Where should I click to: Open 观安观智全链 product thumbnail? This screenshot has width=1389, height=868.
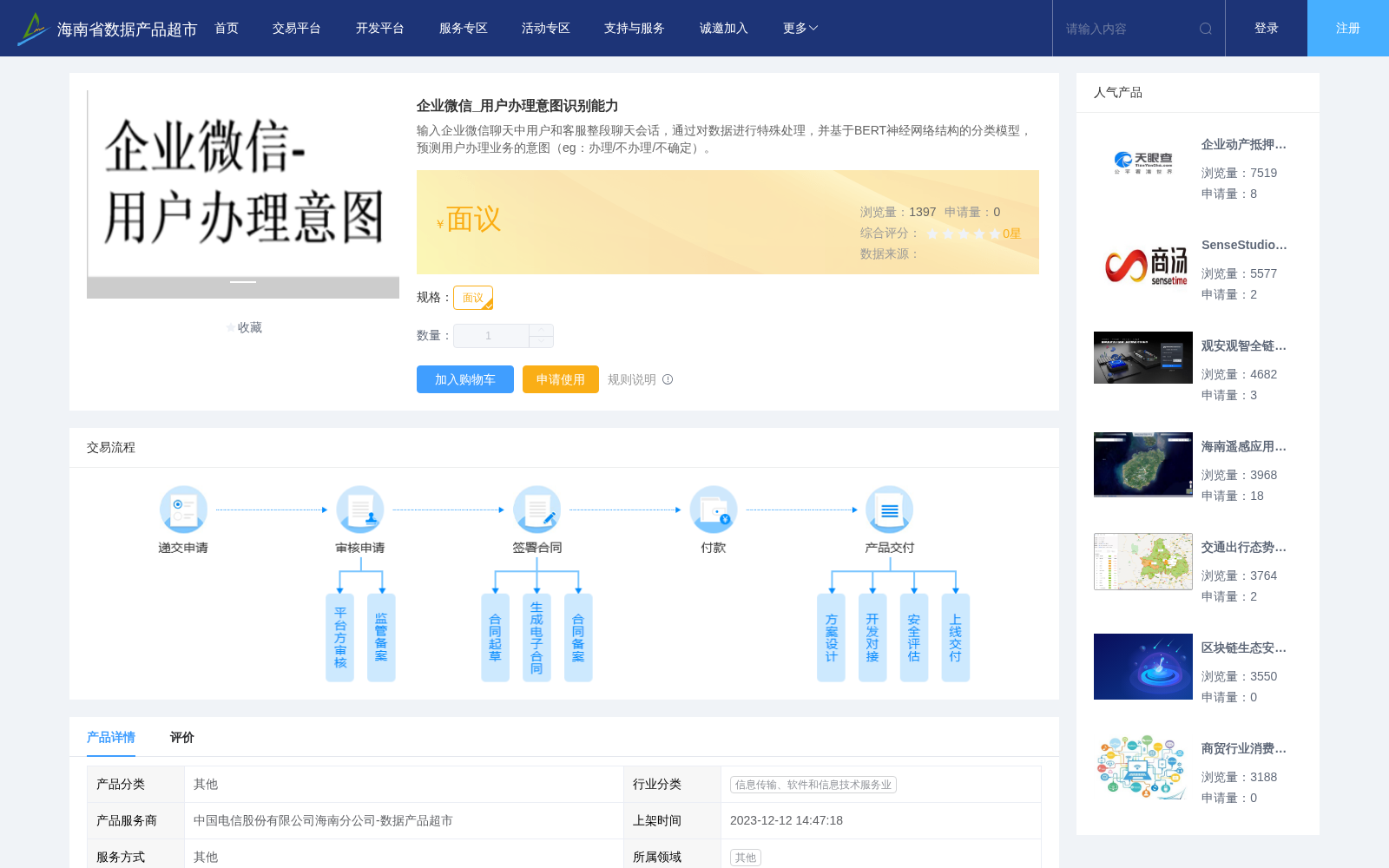1143,358
